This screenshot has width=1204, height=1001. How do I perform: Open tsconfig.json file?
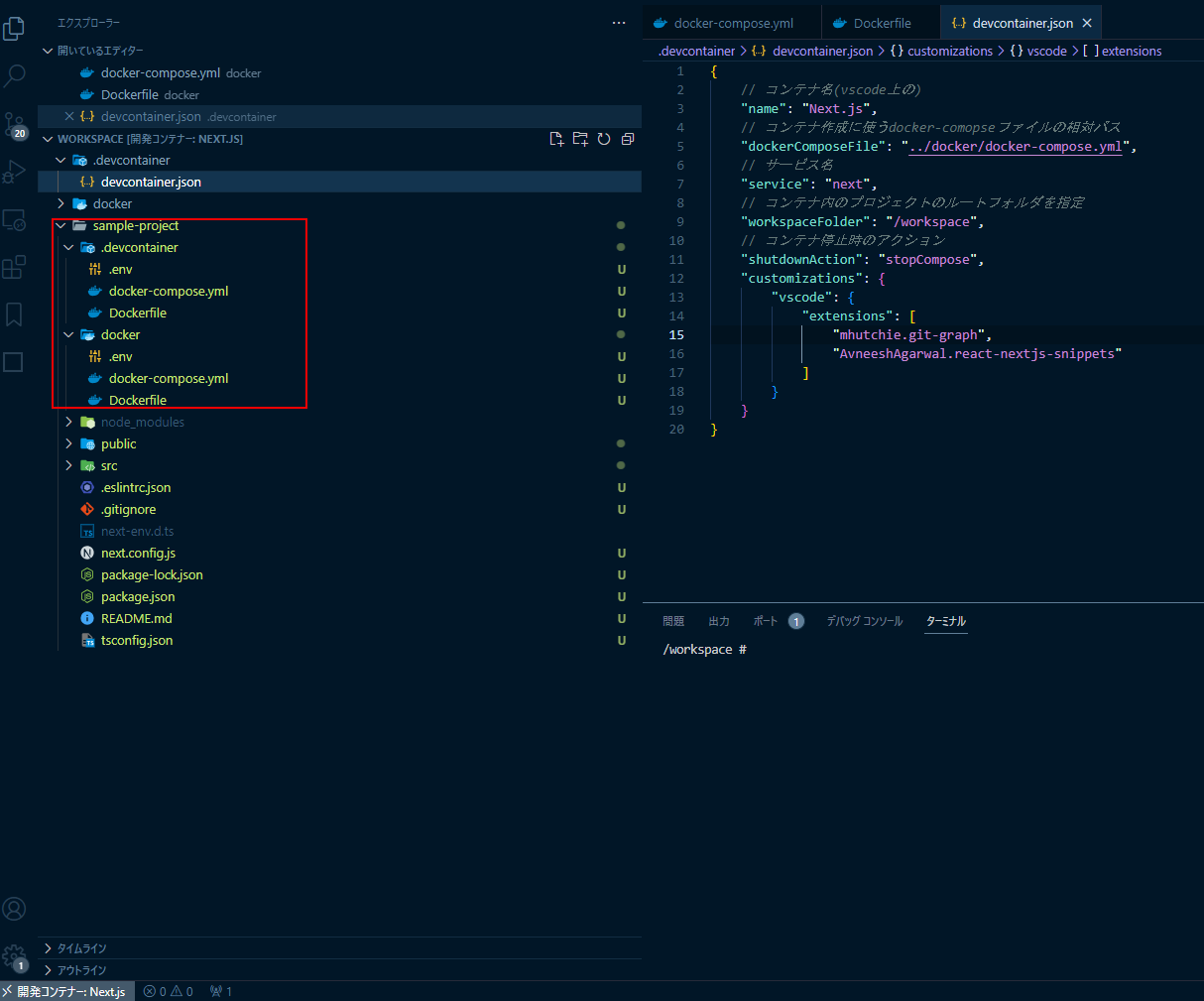tap(340, 640)
